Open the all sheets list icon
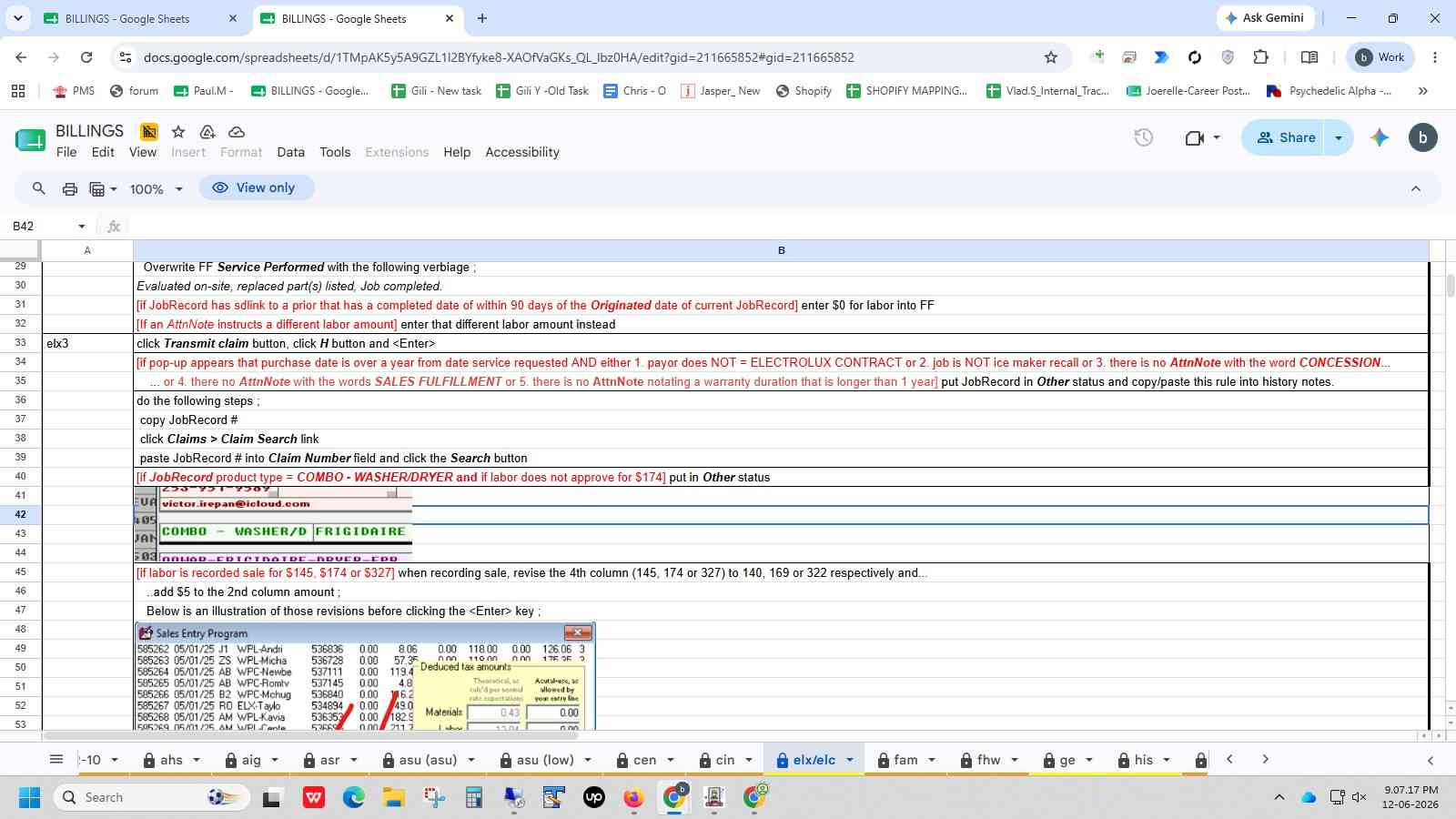 56,760
